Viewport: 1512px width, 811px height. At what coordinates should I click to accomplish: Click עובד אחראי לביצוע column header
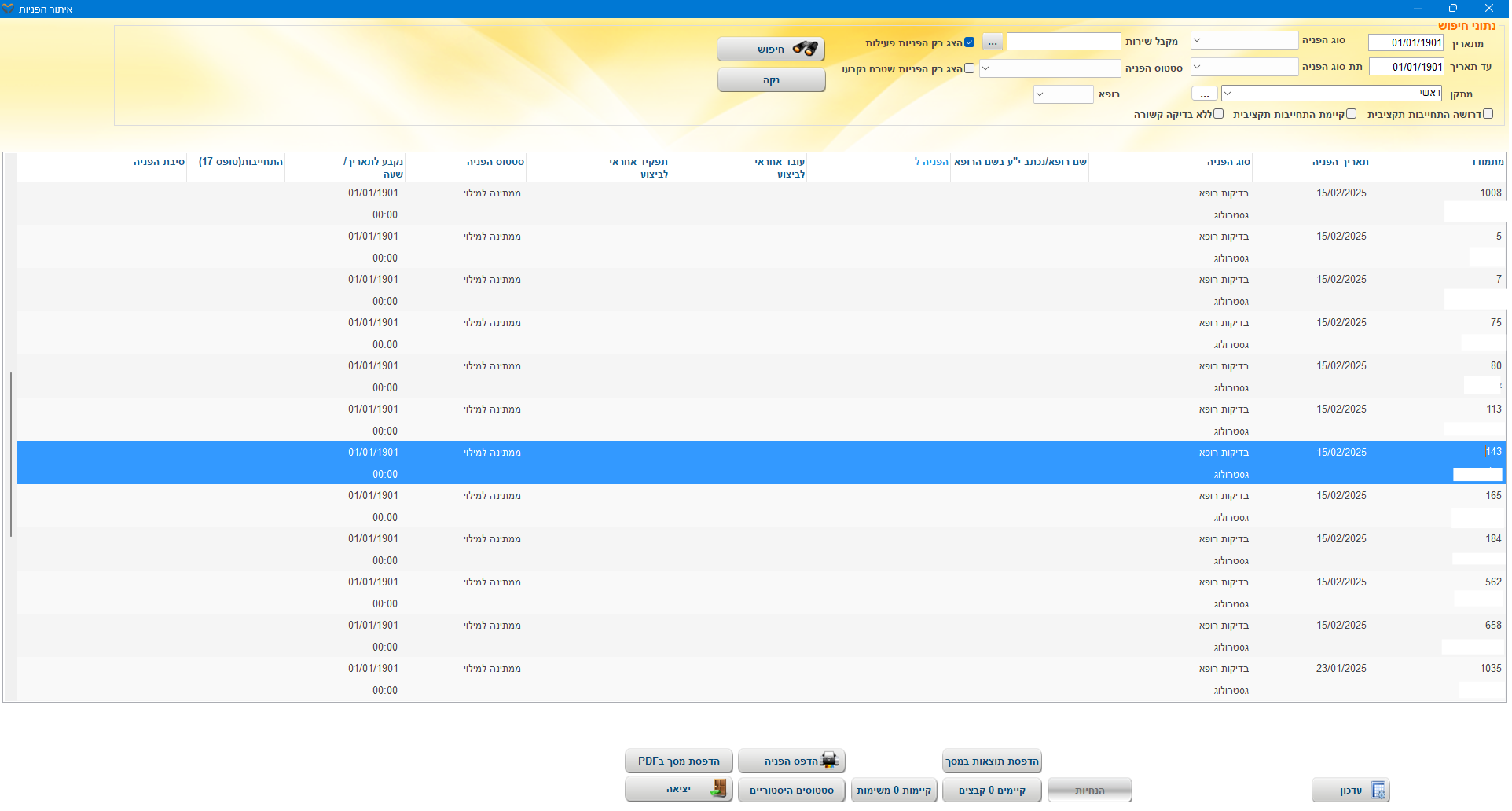(x=739, y=167)
